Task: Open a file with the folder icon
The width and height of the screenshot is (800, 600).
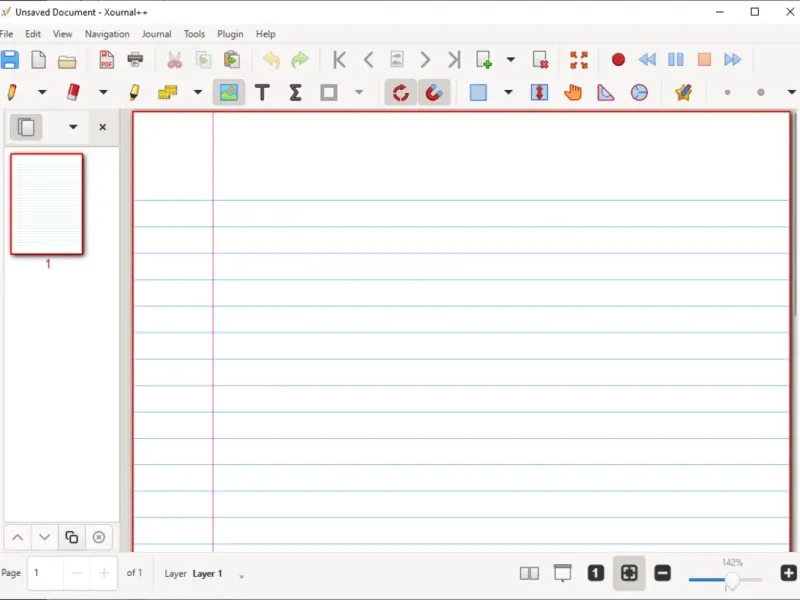Action: point(67,61)
